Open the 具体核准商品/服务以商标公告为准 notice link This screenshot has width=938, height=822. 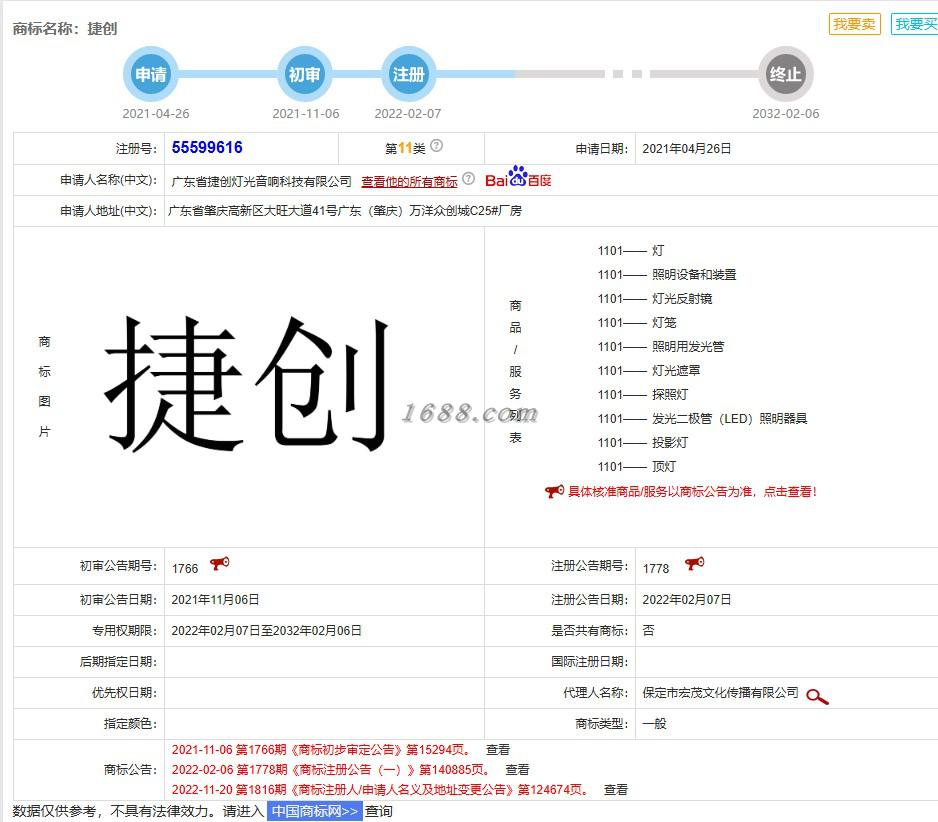click(x=692, y=492)
